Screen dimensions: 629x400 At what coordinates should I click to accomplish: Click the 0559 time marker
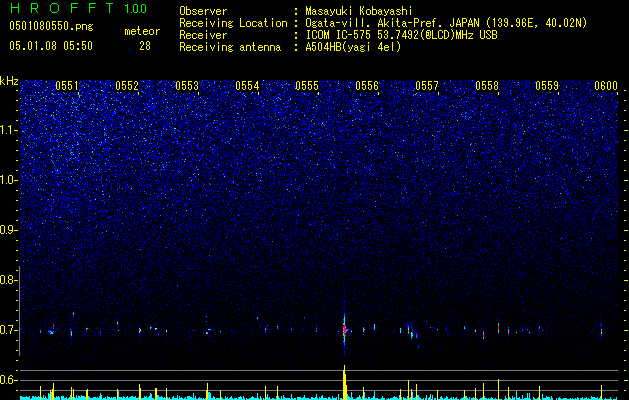tap(547, 86)
